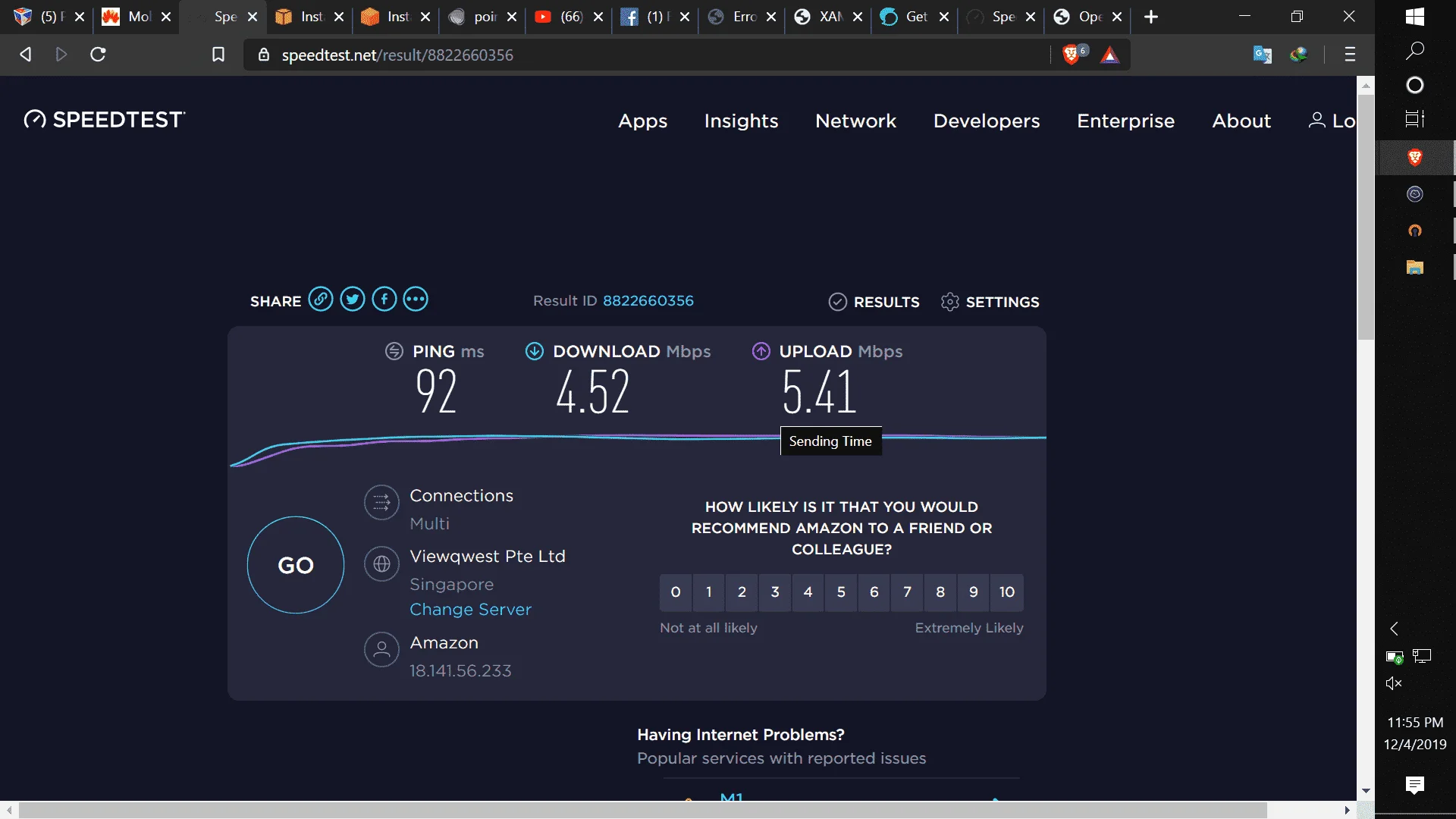Click the Connections multi icon

pyautogui.click(x=381, y=502)
